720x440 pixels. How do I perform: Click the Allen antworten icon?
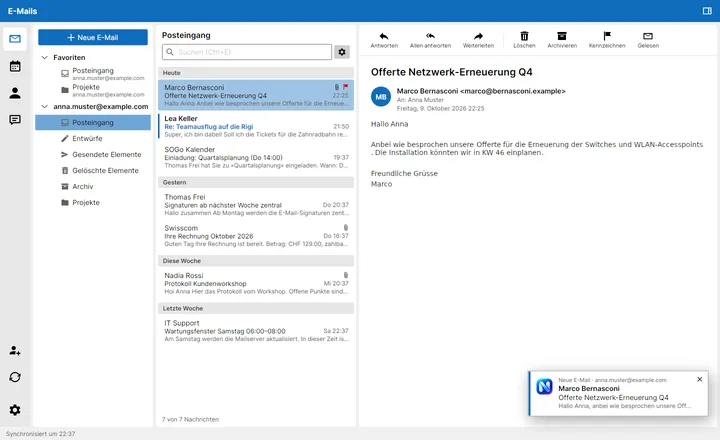[x=430, y=36]
